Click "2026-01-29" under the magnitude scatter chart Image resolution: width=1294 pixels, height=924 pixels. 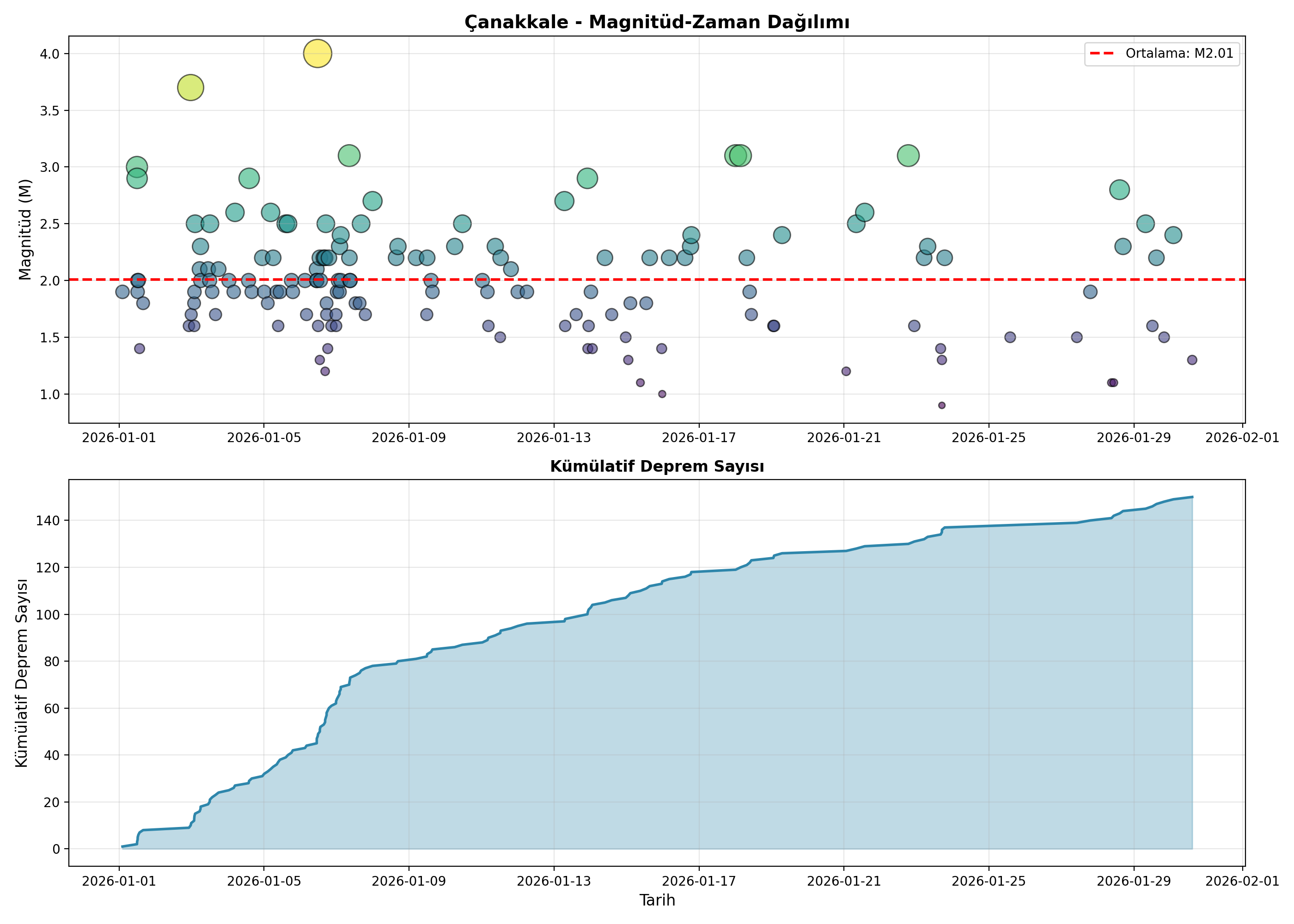pos(1134,438)
